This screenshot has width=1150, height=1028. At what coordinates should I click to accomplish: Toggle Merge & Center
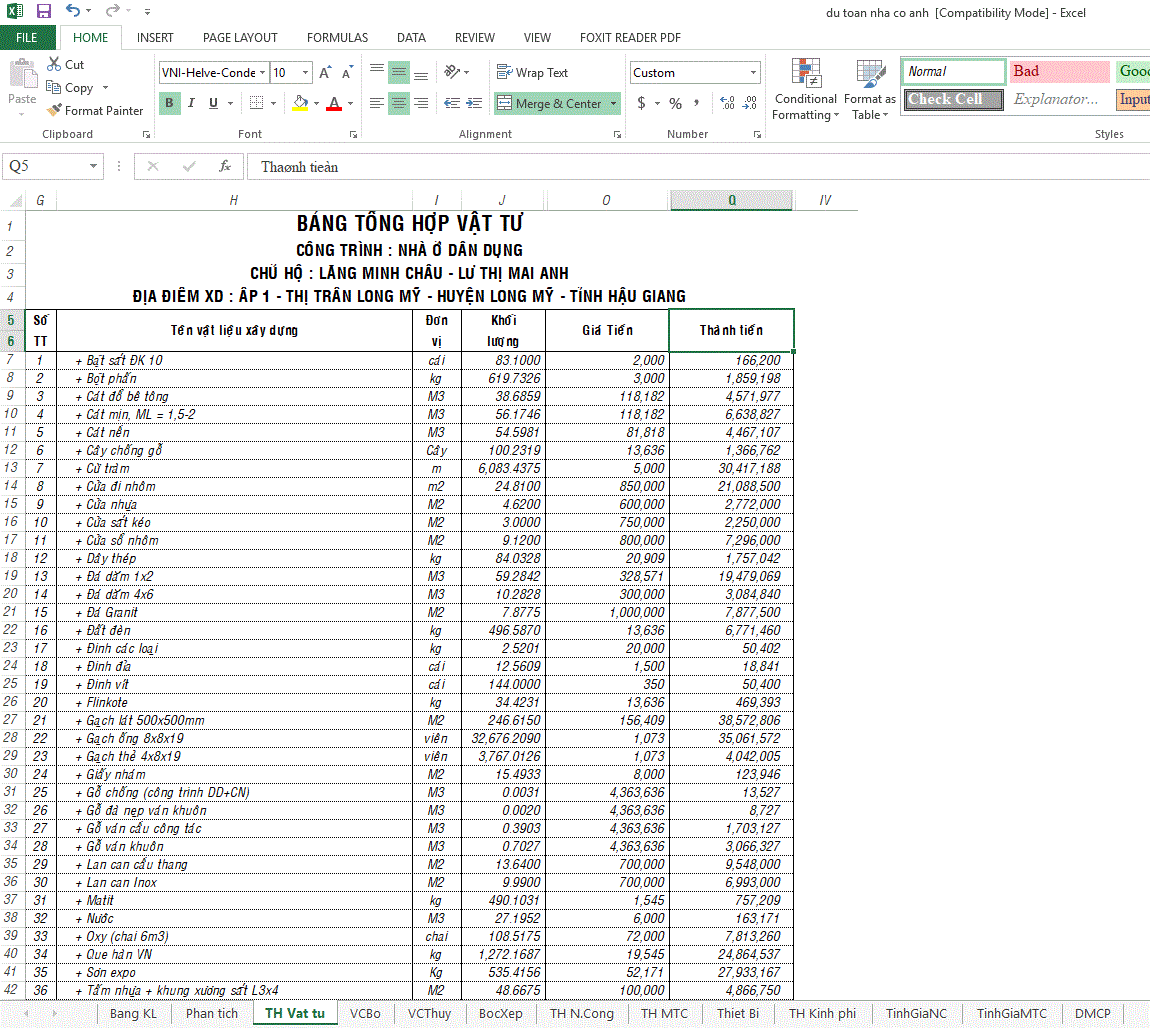pyautogui.click(x=550, y=103)
